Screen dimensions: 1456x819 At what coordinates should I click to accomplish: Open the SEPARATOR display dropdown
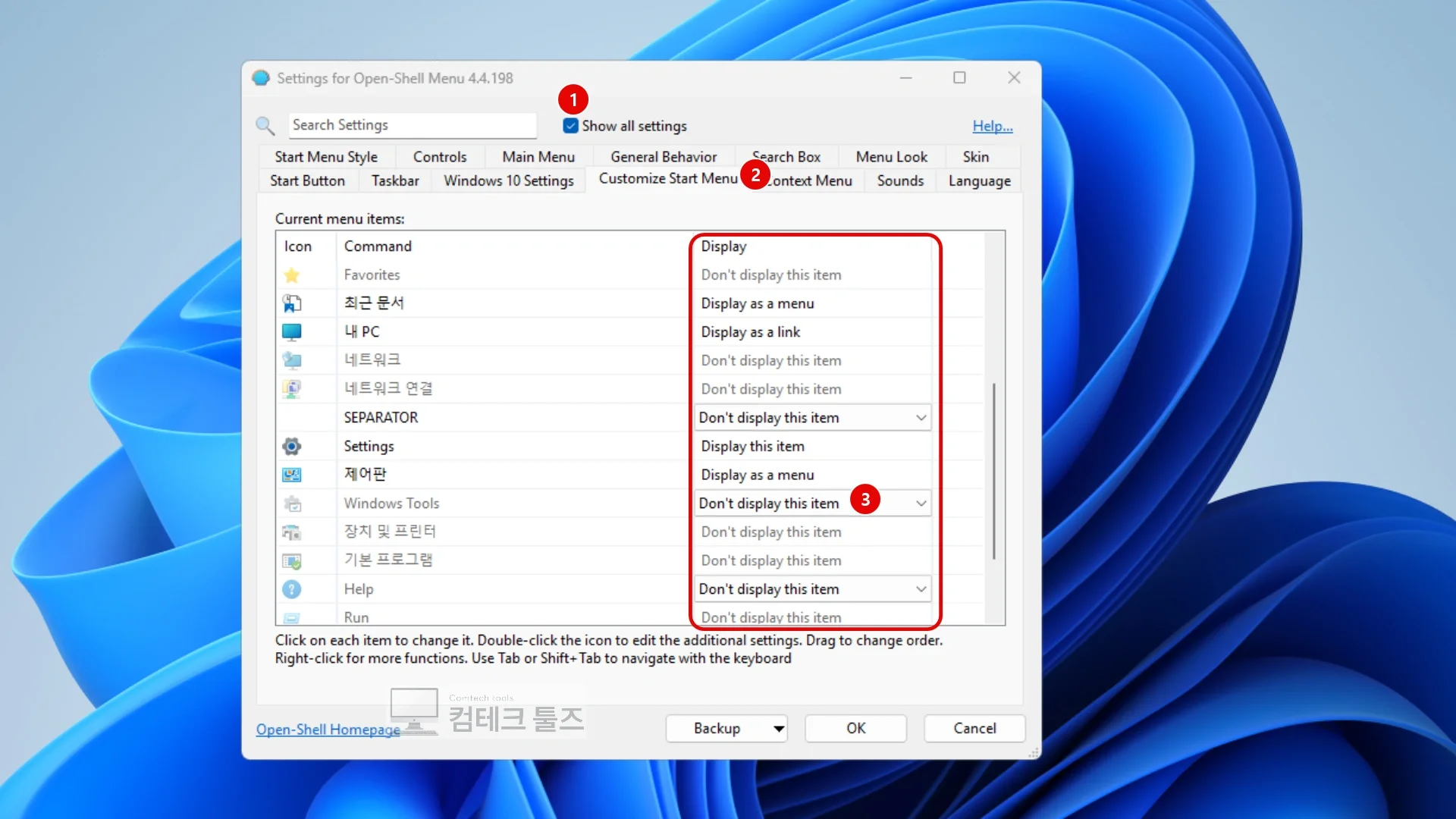click(x=812, y=418)
